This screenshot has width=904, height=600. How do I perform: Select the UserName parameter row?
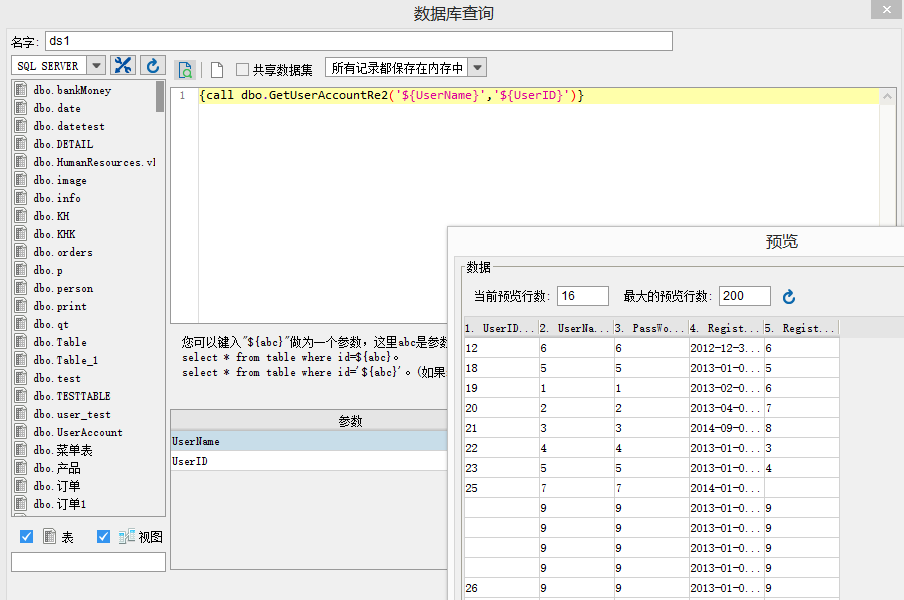pos(309,441)
